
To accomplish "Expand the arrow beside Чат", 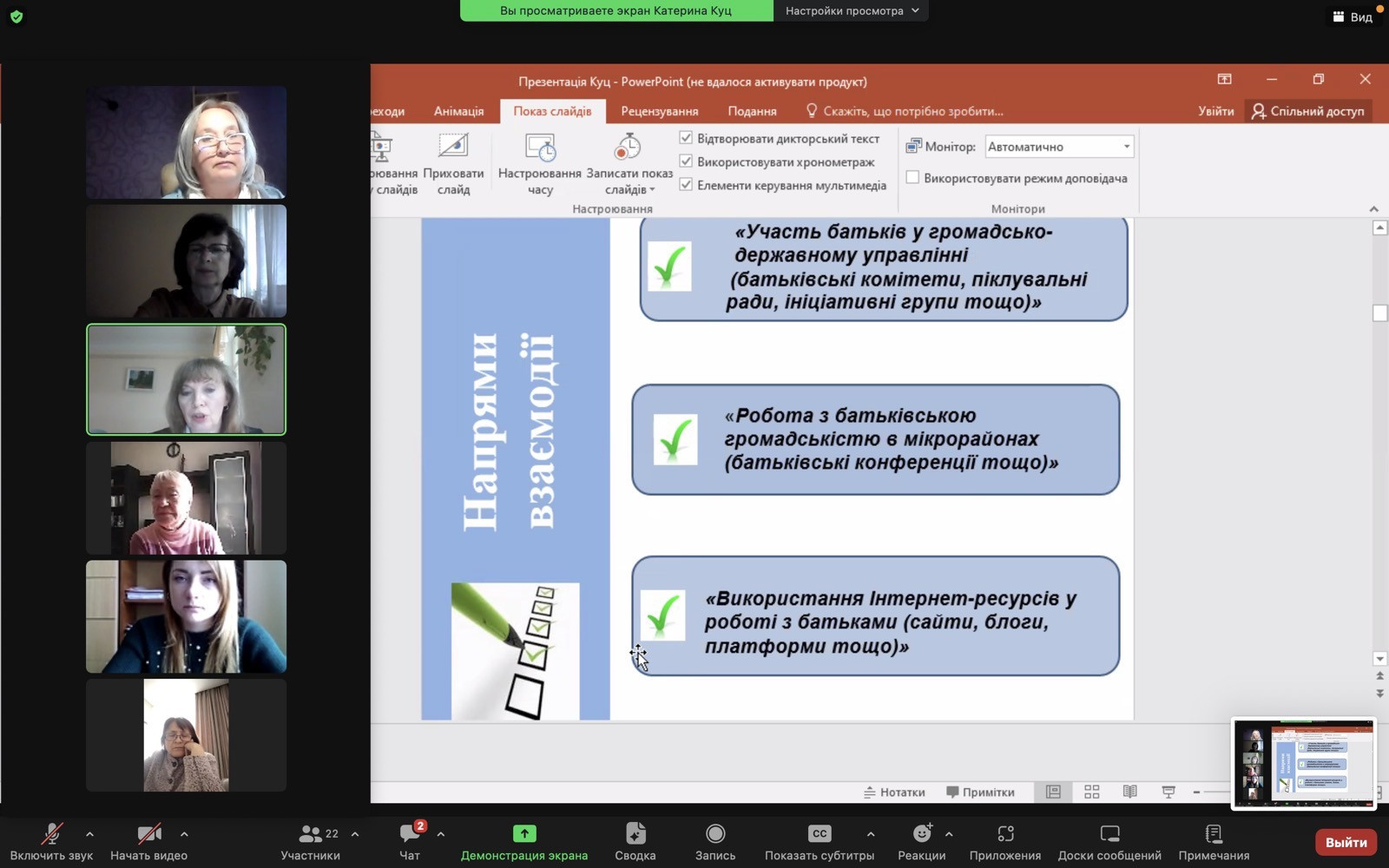I will (441, 834).
